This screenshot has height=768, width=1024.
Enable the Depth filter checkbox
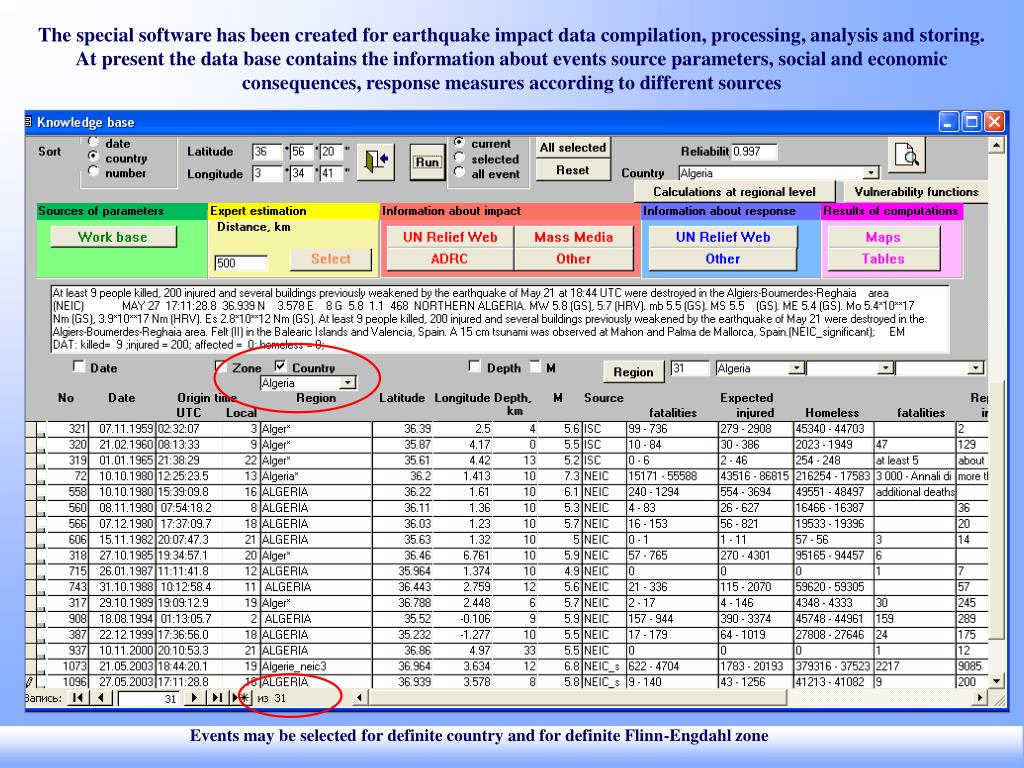tap(475, 366)
